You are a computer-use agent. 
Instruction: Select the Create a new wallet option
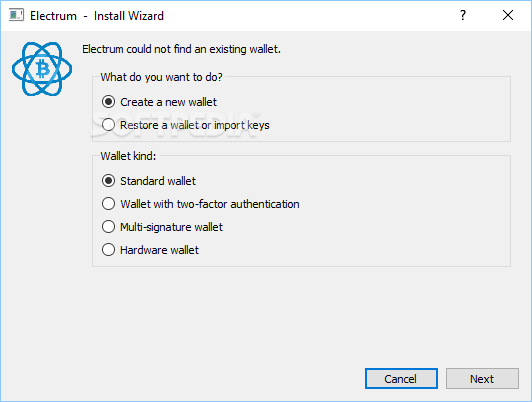click(159, 102)
